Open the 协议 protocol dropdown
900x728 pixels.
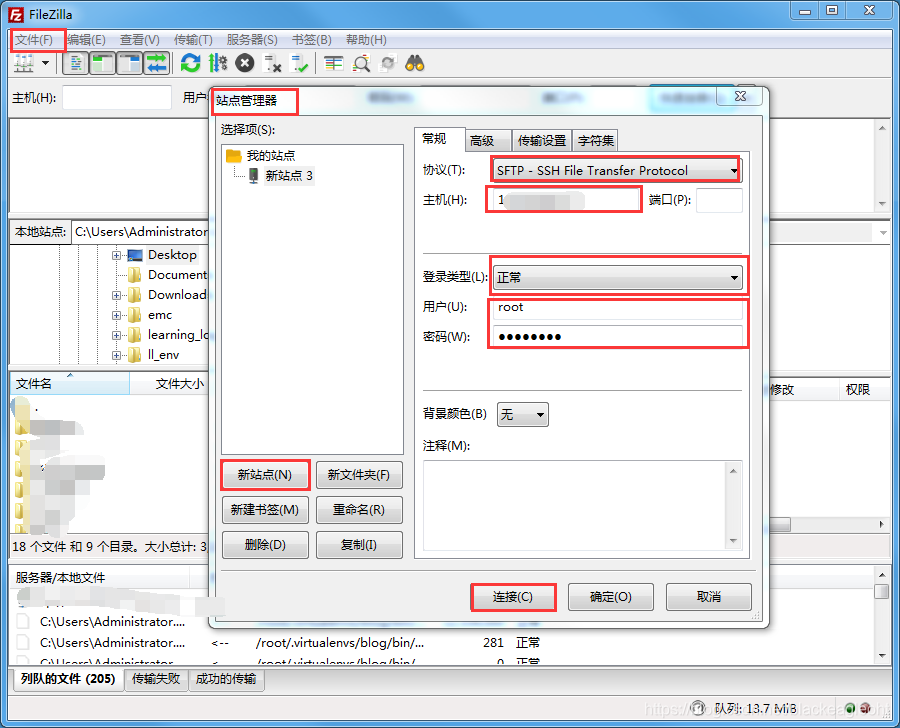pyautogui.click(x=617, y=171)
